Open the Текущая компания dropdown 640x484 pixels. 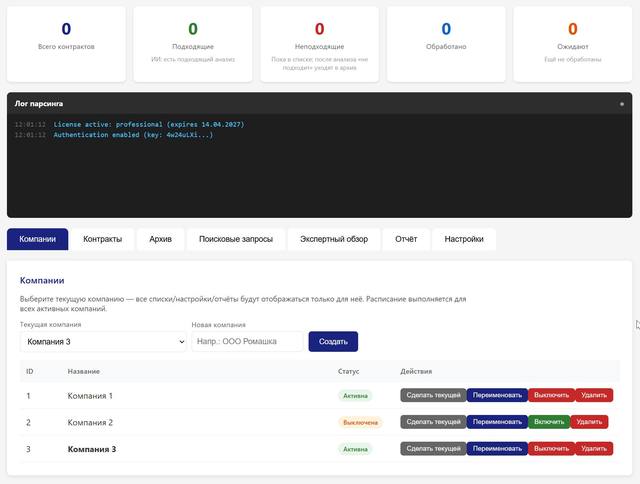click(x=103, y=342)
